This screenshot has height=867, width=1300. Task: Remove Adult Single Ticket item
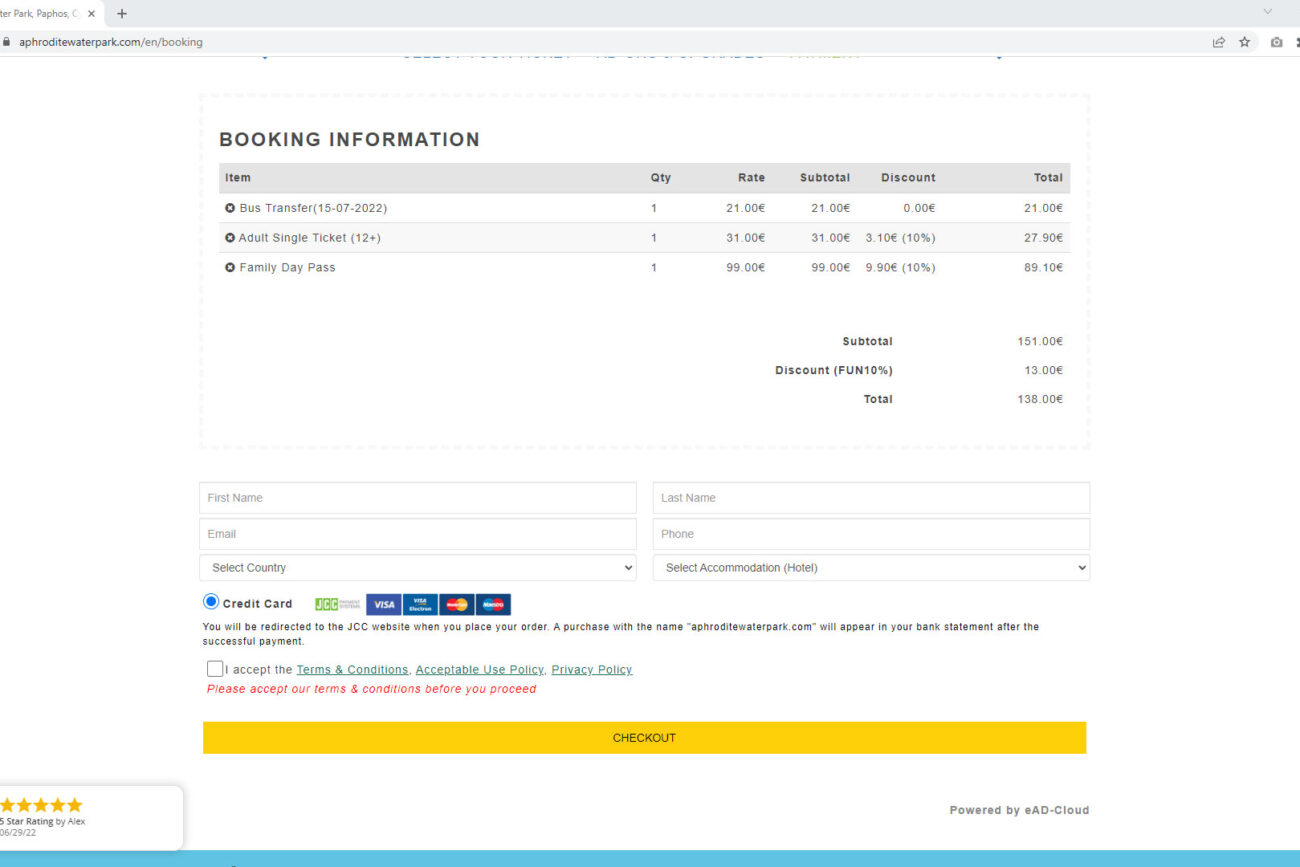click(230, 238)
